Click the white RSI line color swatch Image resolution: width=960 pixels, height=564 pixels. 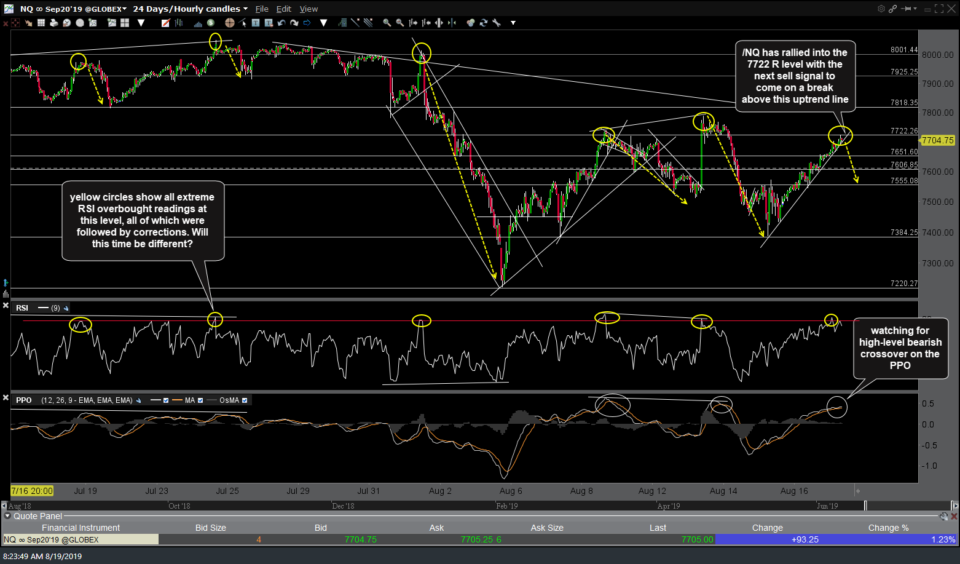click(x=43, y=308)
